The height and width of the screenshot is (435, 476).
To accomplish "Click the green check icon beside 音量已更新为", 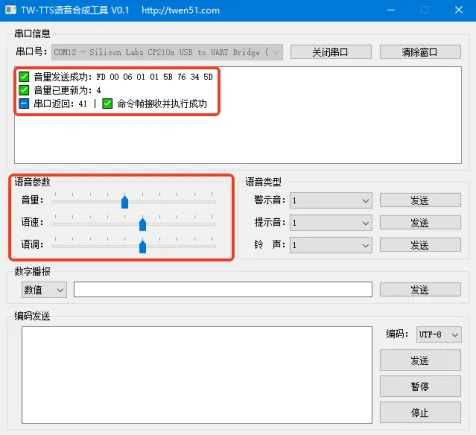I will [24, 90].
